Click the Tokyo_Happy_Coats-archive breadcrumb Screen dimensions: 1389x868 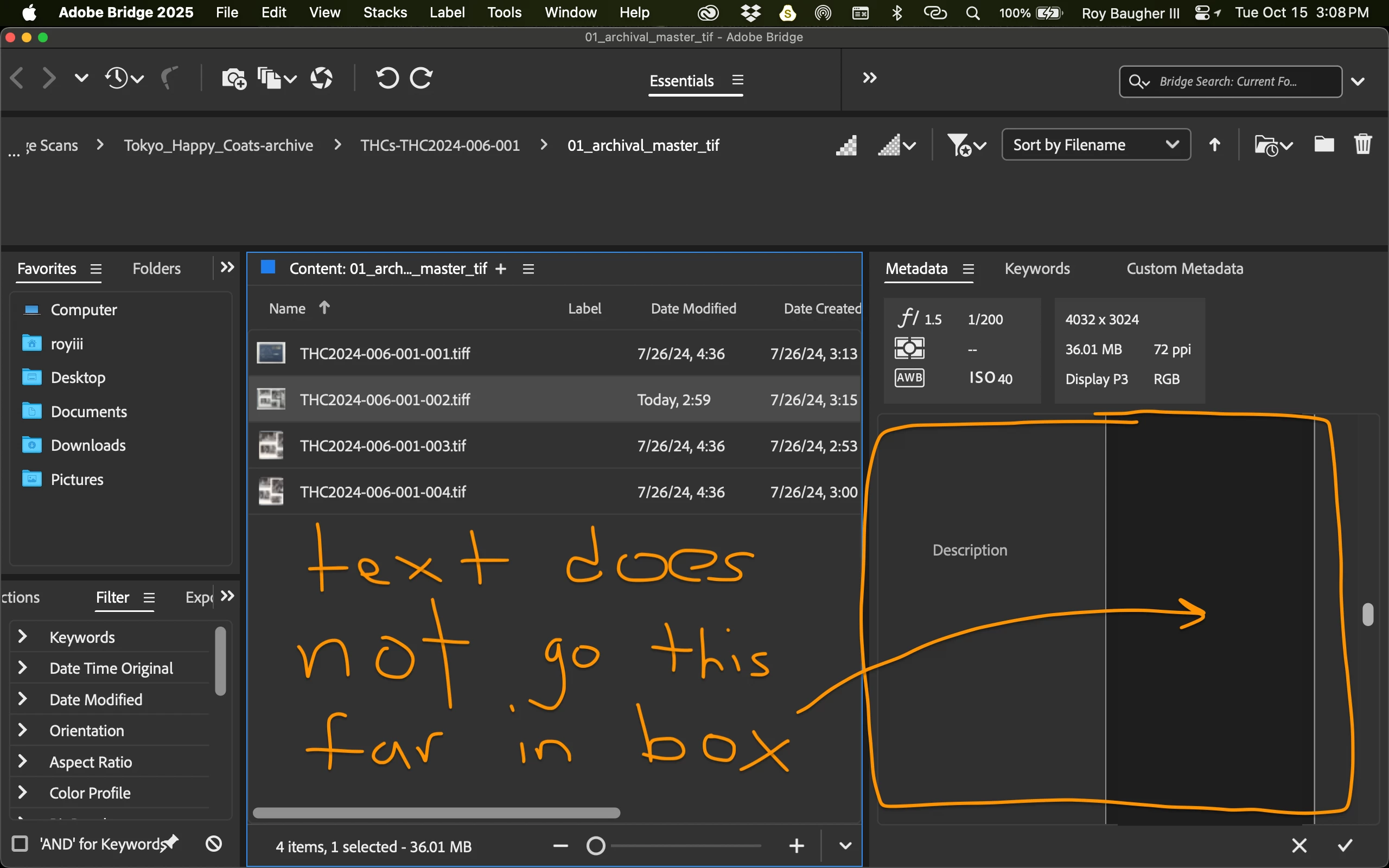218,145
